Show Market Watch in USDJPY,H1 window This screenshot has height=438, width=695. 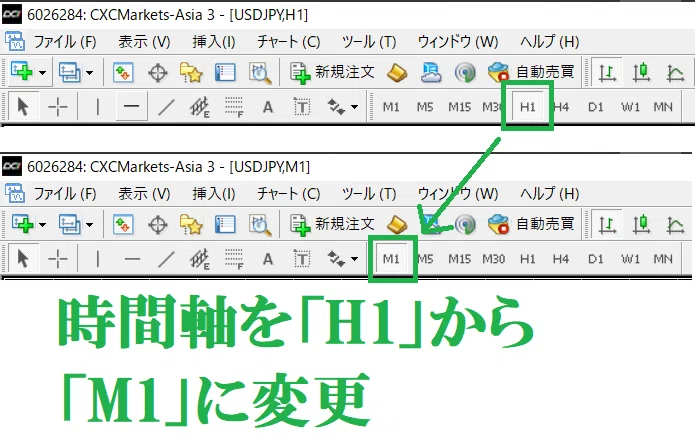point(123,72)
